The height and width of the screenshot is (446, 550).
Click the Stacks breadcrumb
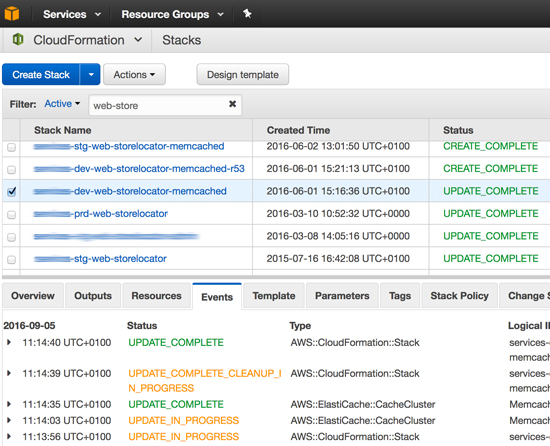182,40
